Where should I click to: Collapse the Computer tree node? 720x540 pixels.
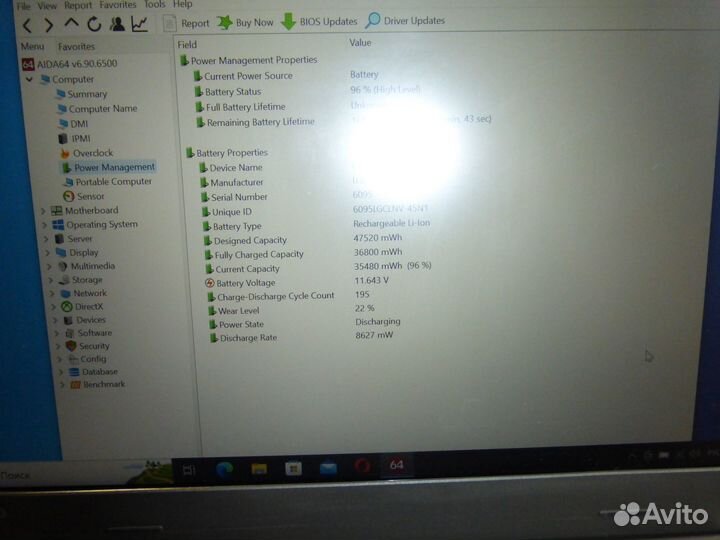[29, 79]
